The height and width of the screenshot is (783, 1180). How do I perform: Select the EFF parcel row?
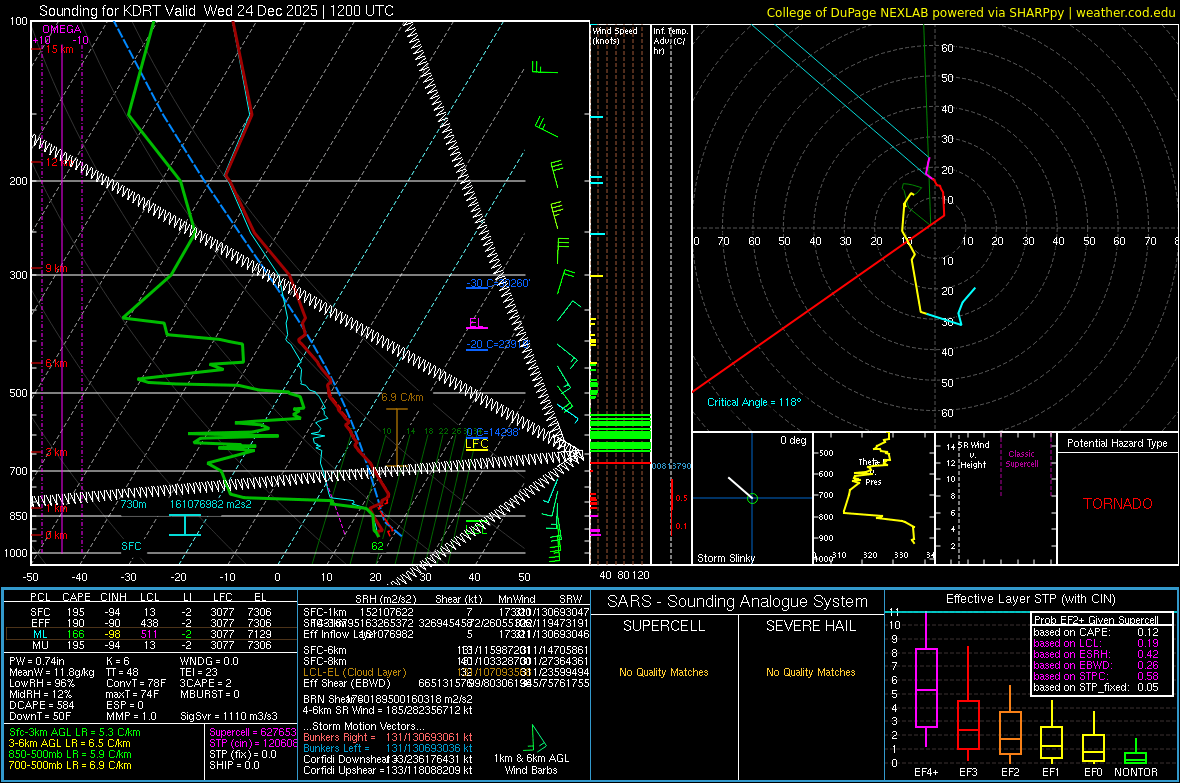150,622
